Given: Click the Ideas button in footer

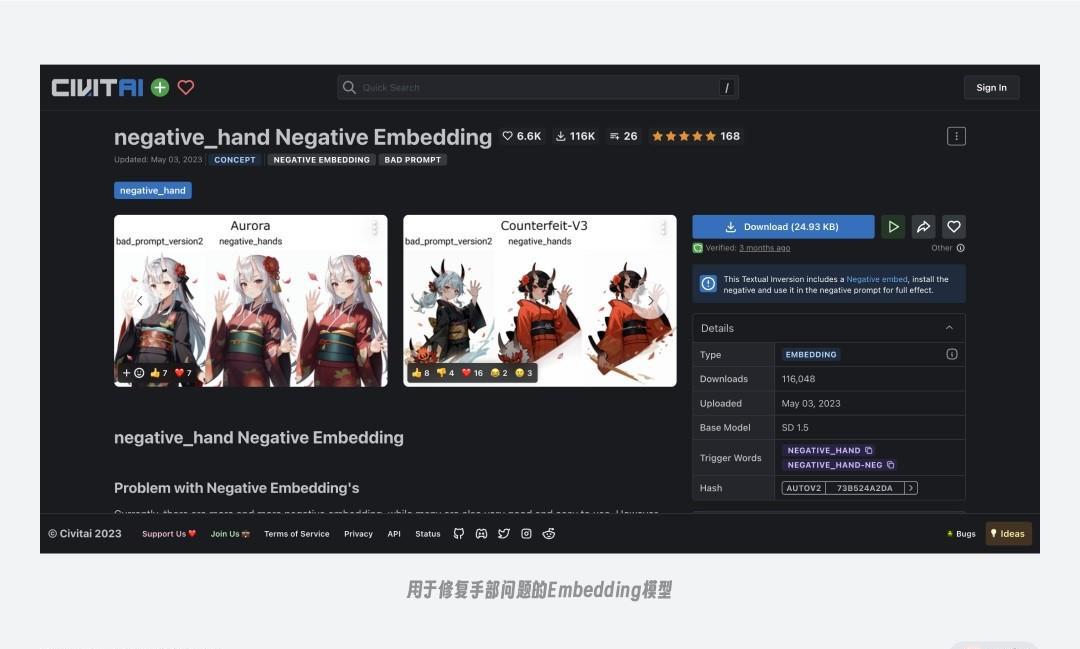Looking at the screenshot, I should coord(1008,534).
